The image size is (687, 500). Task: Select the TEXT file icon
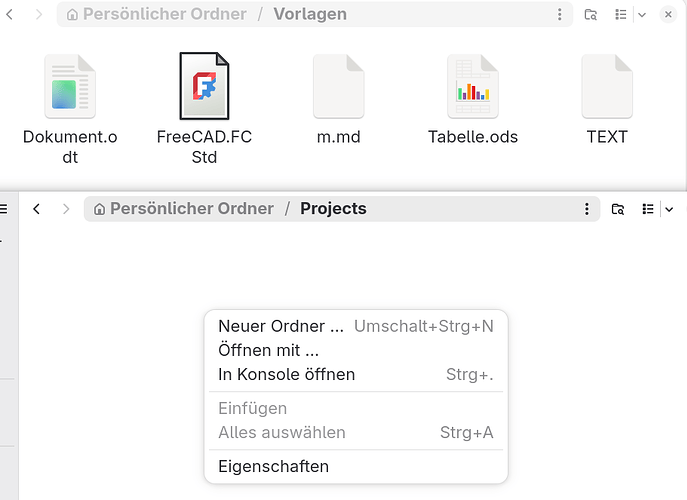click(x=607, y=88)
